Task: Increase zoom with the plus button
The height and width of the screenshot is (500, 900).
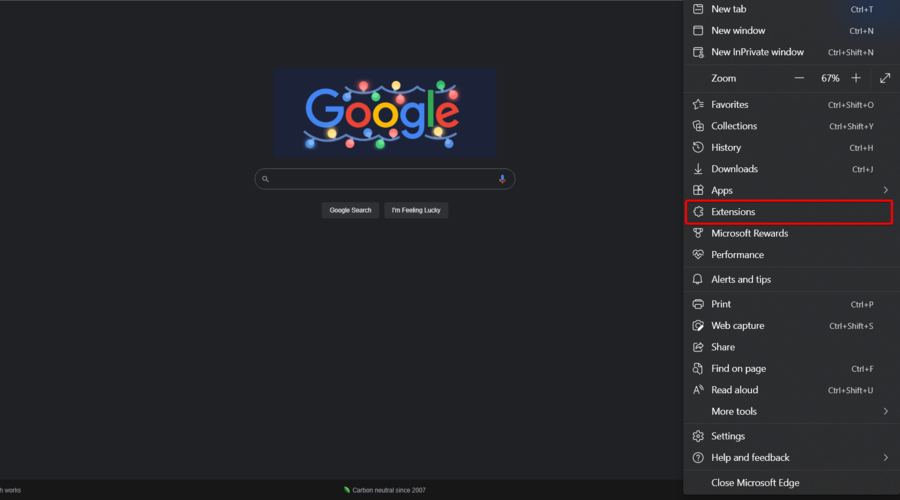Action: pyautogui.click(x=856, y=78)
